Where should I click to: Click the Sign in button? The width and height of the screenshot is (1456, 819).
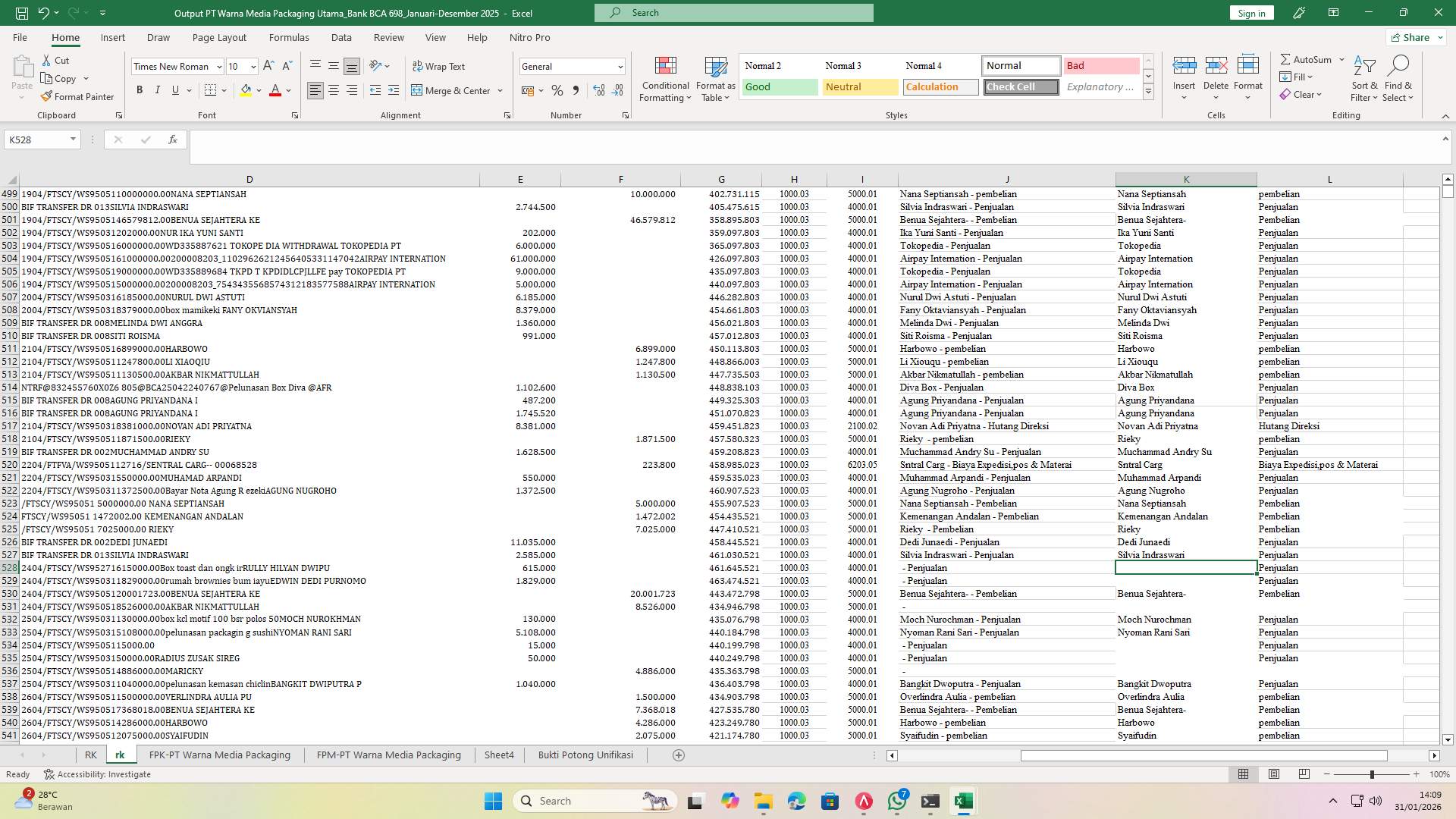coord(1250,12)
